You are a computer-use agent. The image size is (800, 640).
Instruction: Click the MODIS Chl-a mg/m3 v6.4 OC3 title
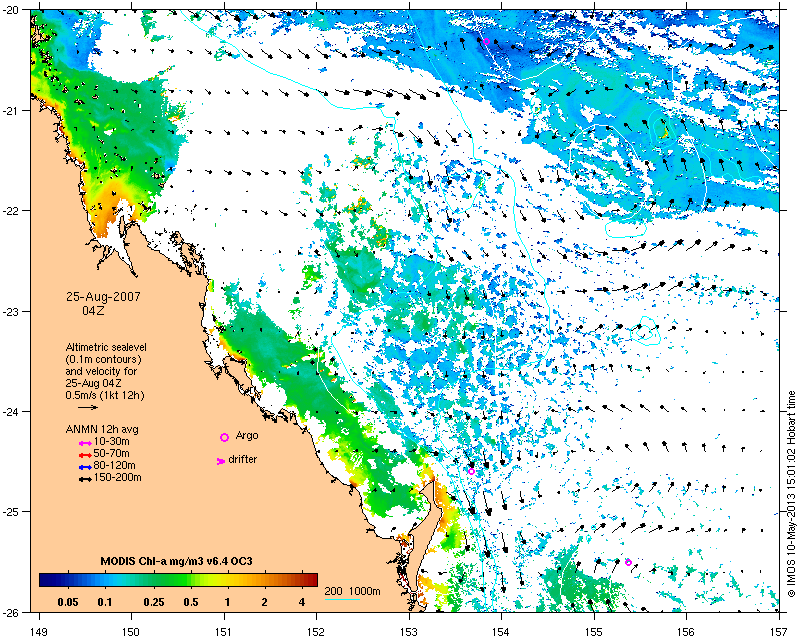177,561
